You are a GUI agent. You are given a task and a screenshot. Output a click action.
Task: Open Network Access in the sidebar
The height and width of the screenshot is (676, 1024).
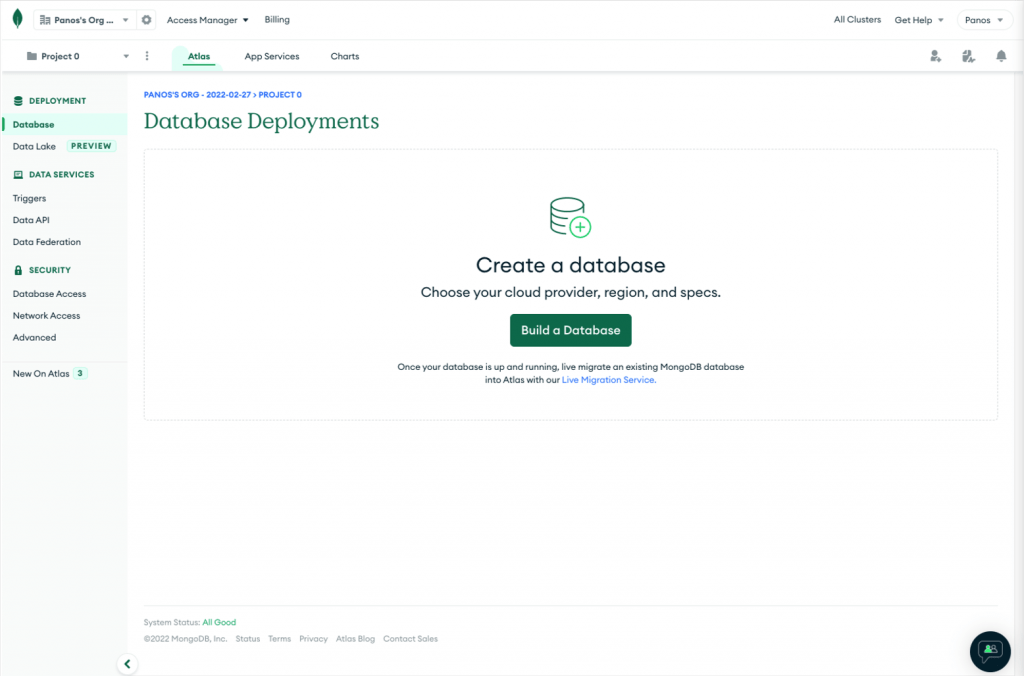pyautogui.click(x=46, y=315)
